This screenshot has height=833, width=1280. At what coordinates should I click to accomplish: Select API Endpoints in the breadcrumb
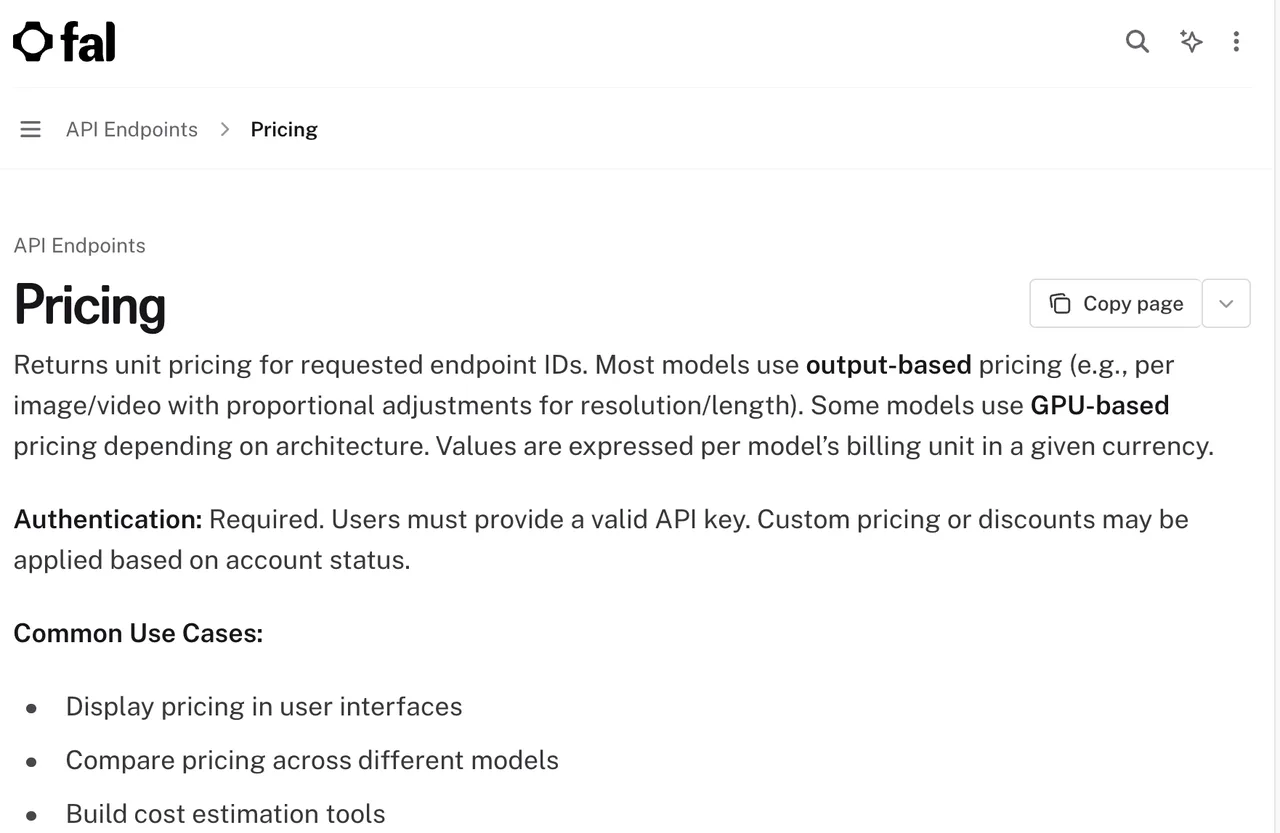(132, 129)
